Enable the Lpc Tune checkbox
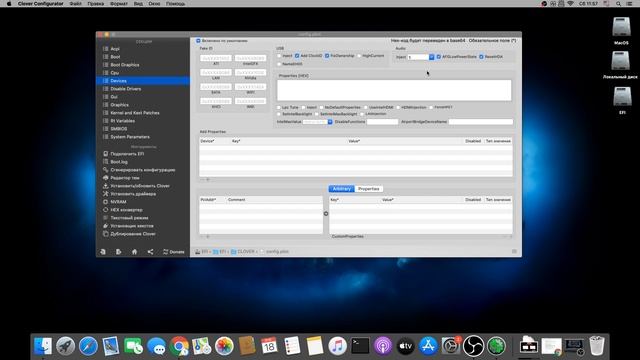Image resolution: width=640 pixels, height=360 pixels. 279,107
